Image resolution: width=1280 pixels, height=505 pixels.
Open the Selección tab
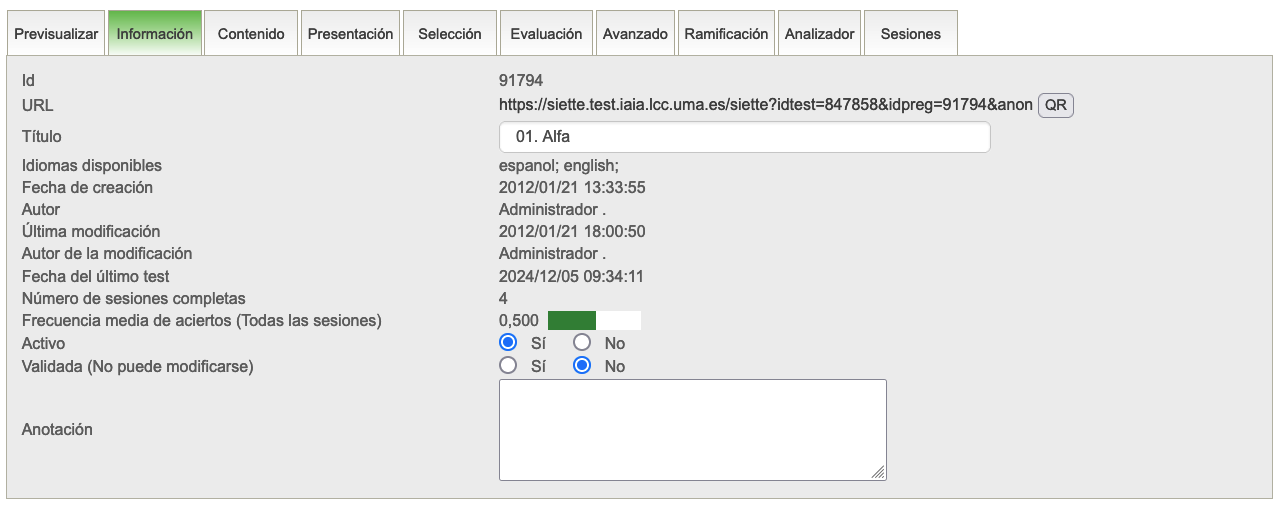coord(449,34)
